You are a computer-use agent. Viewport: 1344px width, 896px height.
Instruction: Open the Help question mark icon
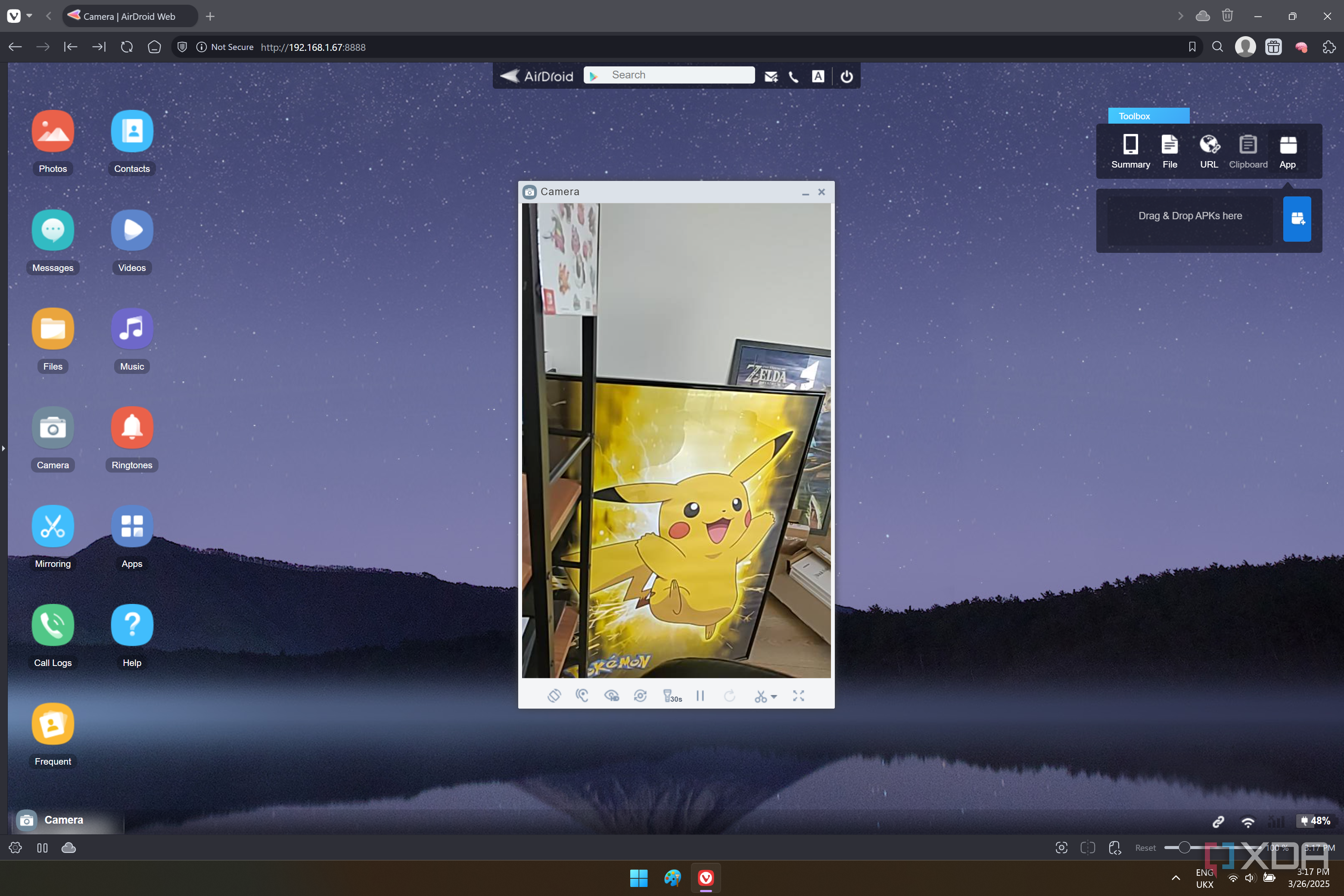pyautogui.click(x=132, y=625)
